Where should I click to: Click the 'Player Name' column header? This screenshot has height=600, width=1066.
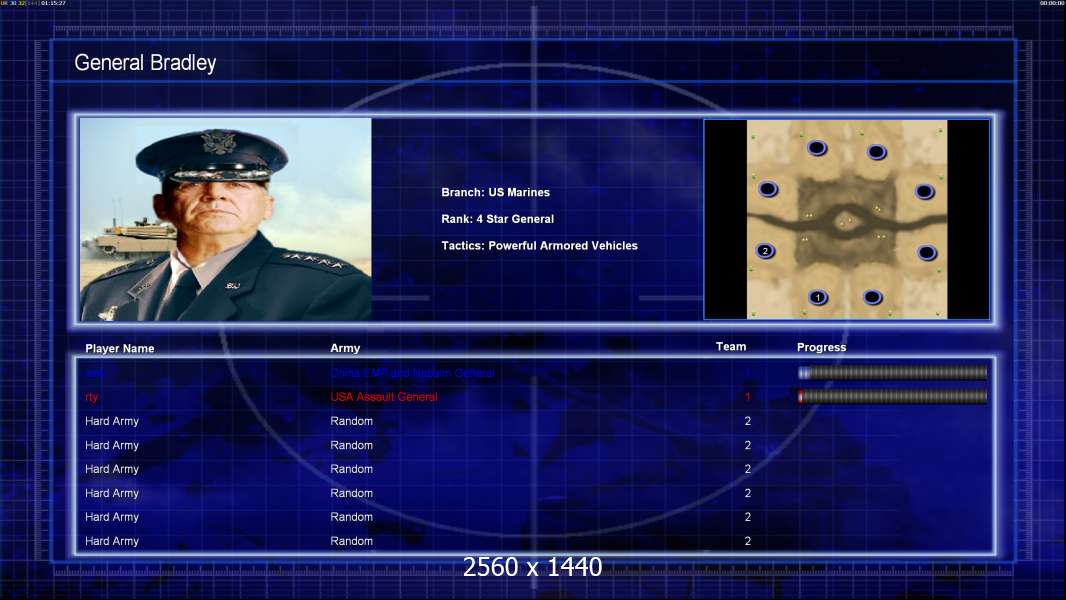120,349
